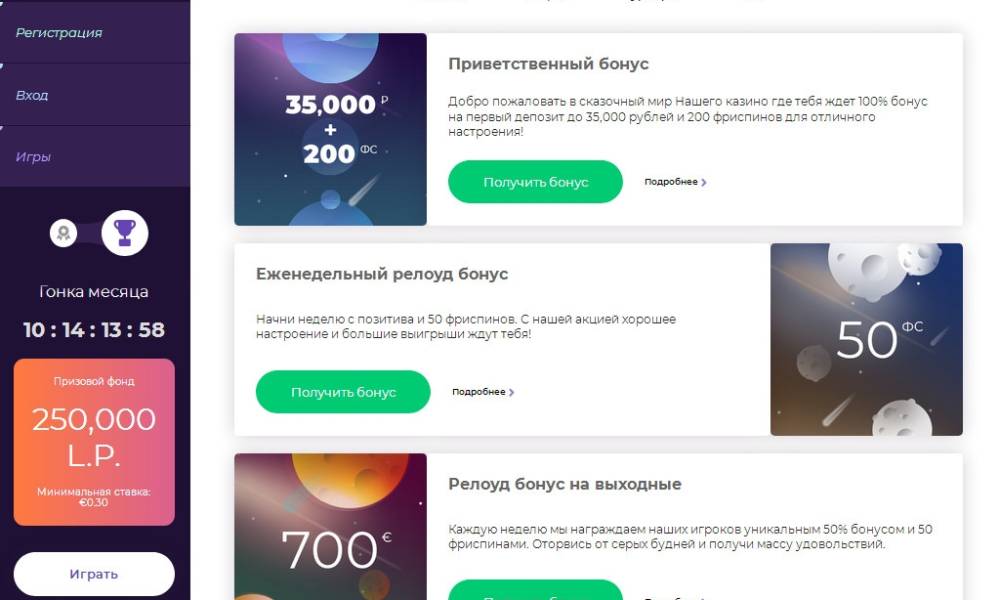1000x600 pixels.
Task: Click chevron arrow beside welcome bonus Подробнее
Action: [x=704, y=182]
